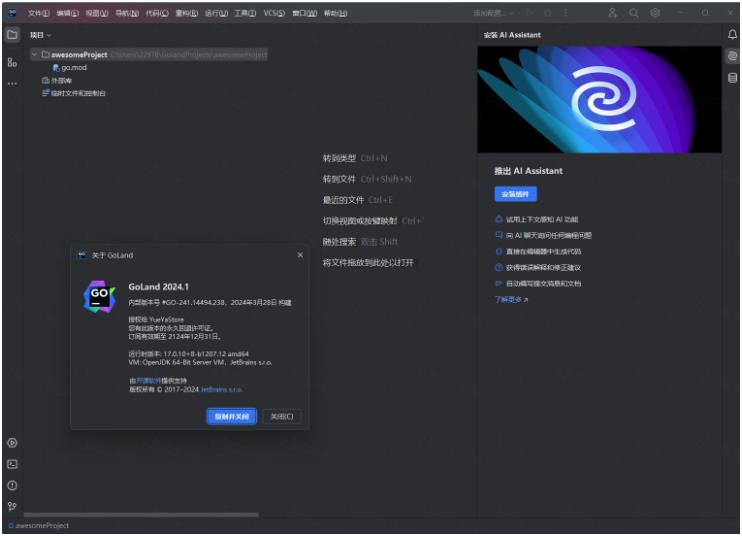Viewport: 742px width, 536px height.
Task: Click the 随处搜索 Shift hint
Action: (x=360, y=242)
